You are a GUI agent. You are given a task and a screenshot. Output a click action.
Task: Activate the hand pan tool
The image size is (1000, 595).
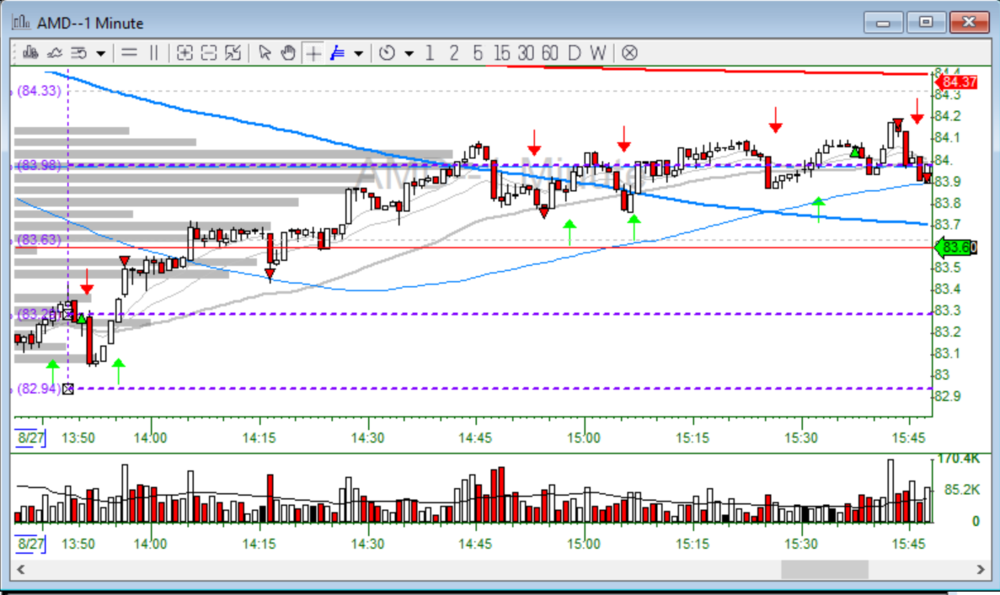point(288,53)
